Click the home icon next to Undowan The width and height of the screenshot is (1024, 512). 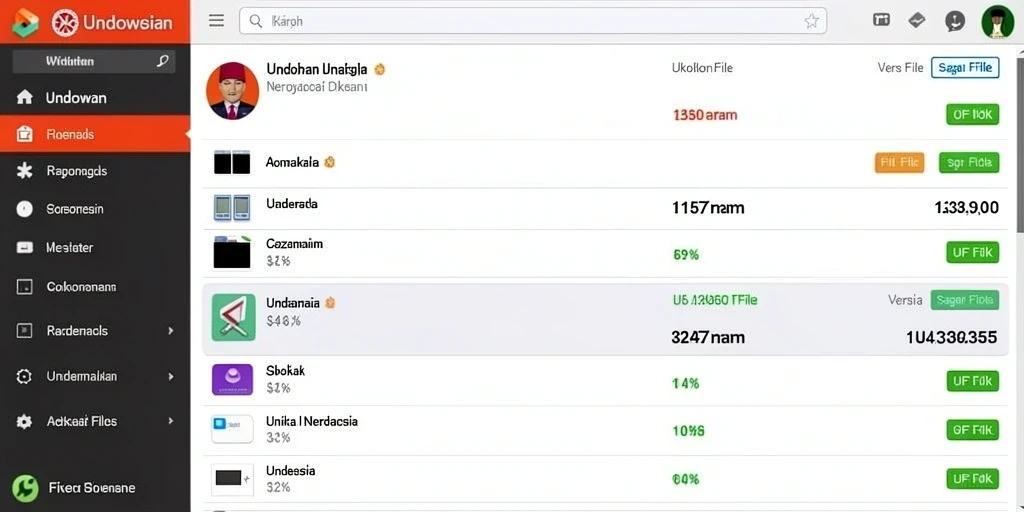tap(24, 98)
